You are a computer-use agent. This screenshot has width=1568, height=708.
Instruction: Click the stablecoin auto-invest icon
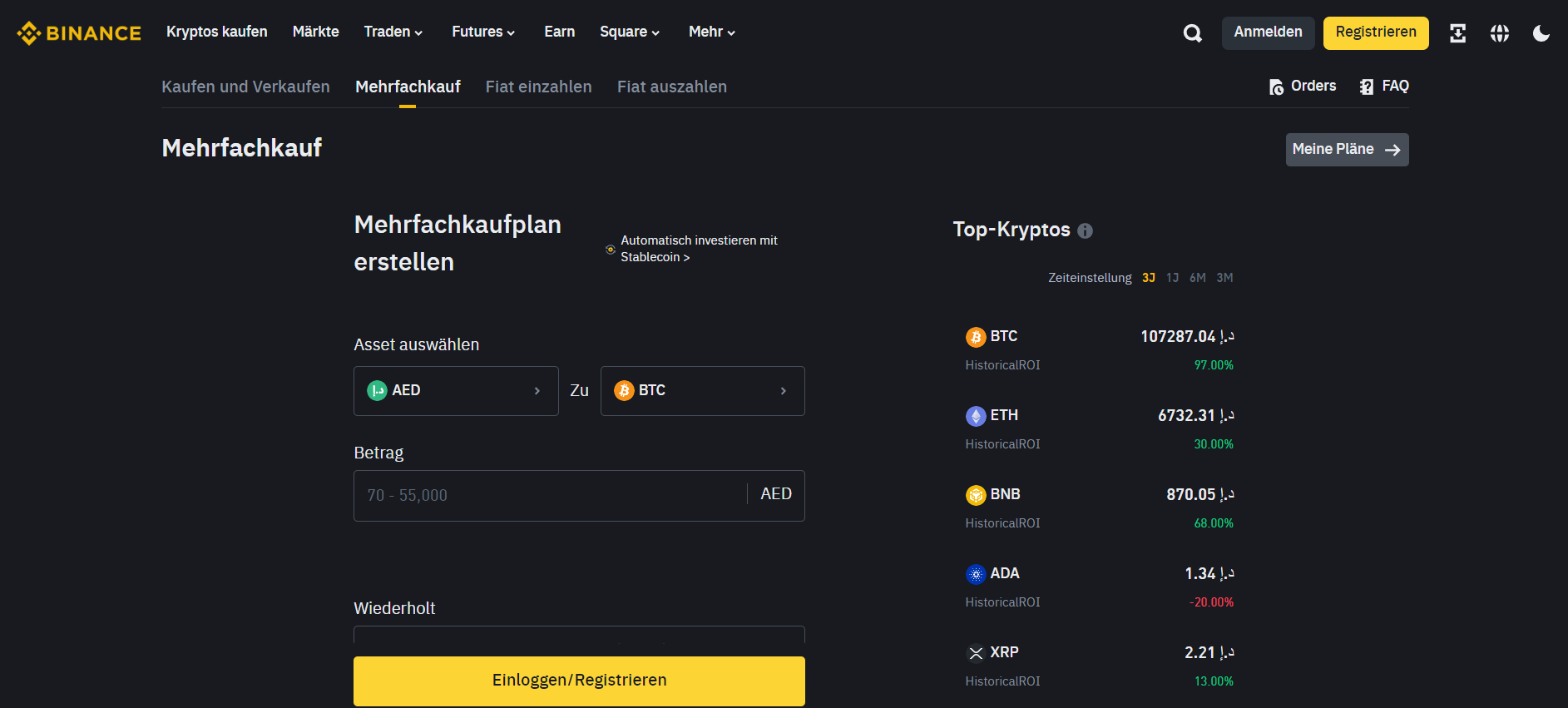tap(611, 249)
